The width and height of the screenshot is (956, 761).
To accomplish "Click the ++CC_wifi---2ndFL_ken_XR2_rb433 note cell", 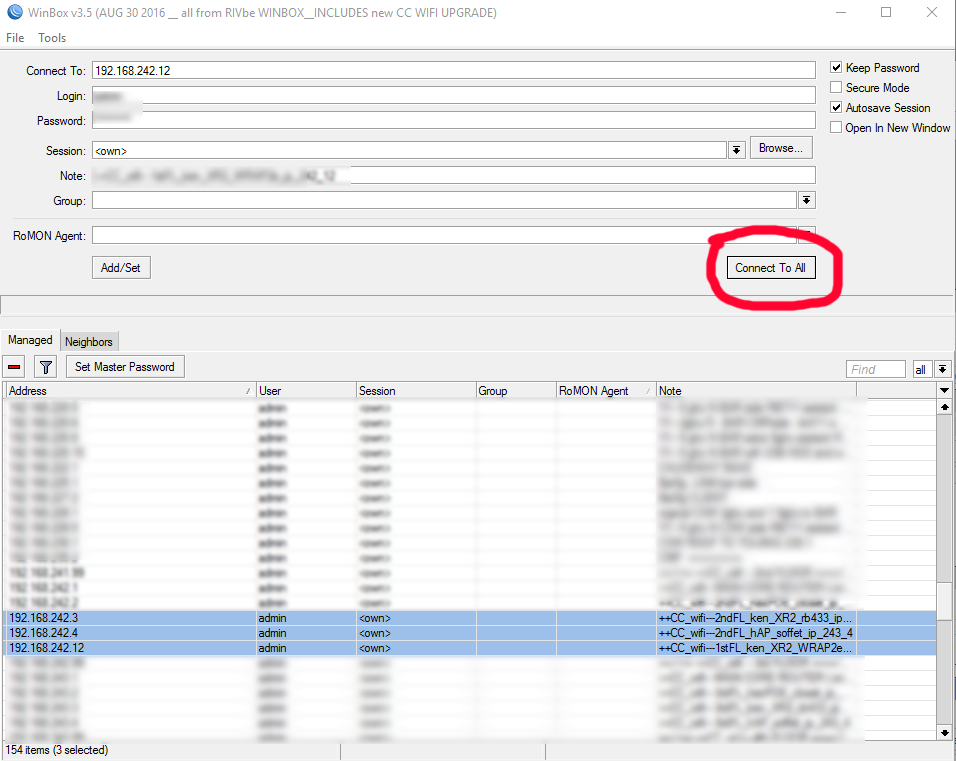I will click(756, 618).
